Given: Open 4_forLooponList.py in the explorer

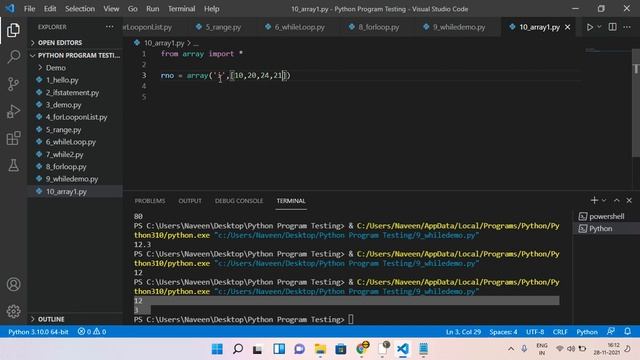Looking at the screenshot, I should [75, 117].
